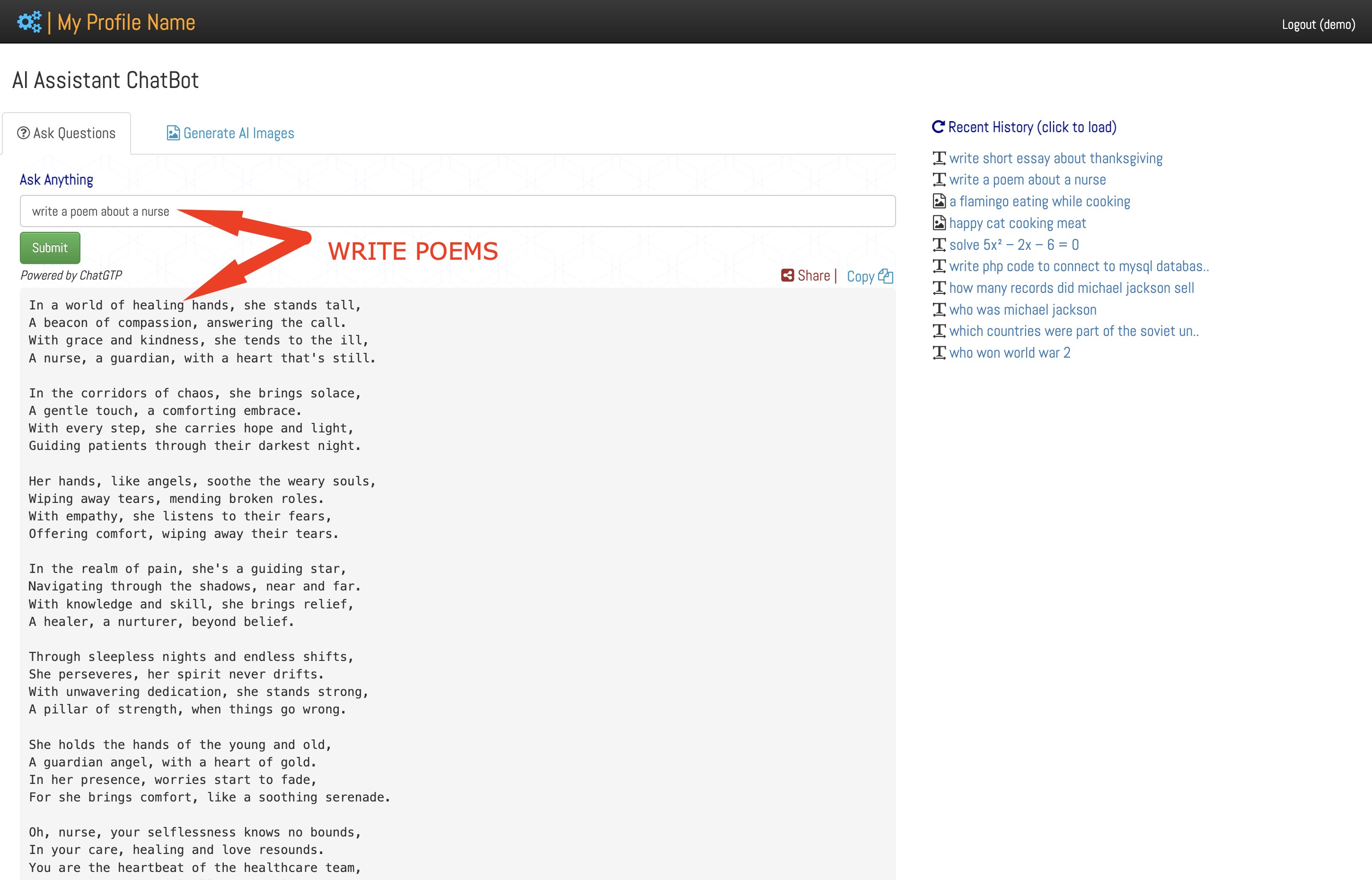Load 'which countries were part of soviet' entry

coord(1073,331)
